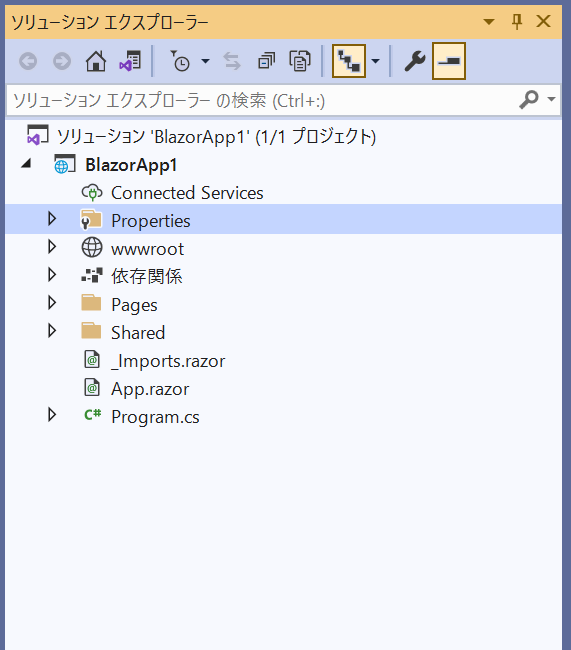This screenshot has height=650, width=571.
Task: Collapse the BlazorApp1 project node
Action: click(x=26, y=164)
